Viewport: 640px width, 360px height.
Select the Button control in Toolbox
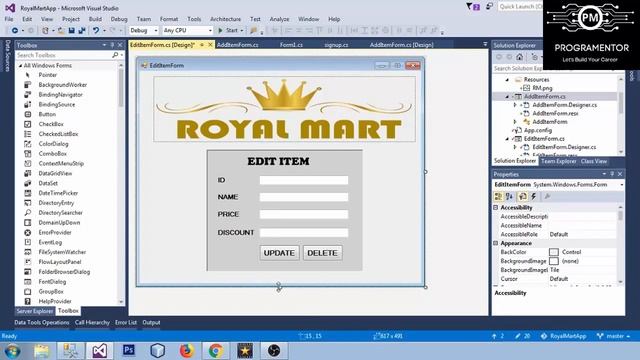tap(47, 114)
